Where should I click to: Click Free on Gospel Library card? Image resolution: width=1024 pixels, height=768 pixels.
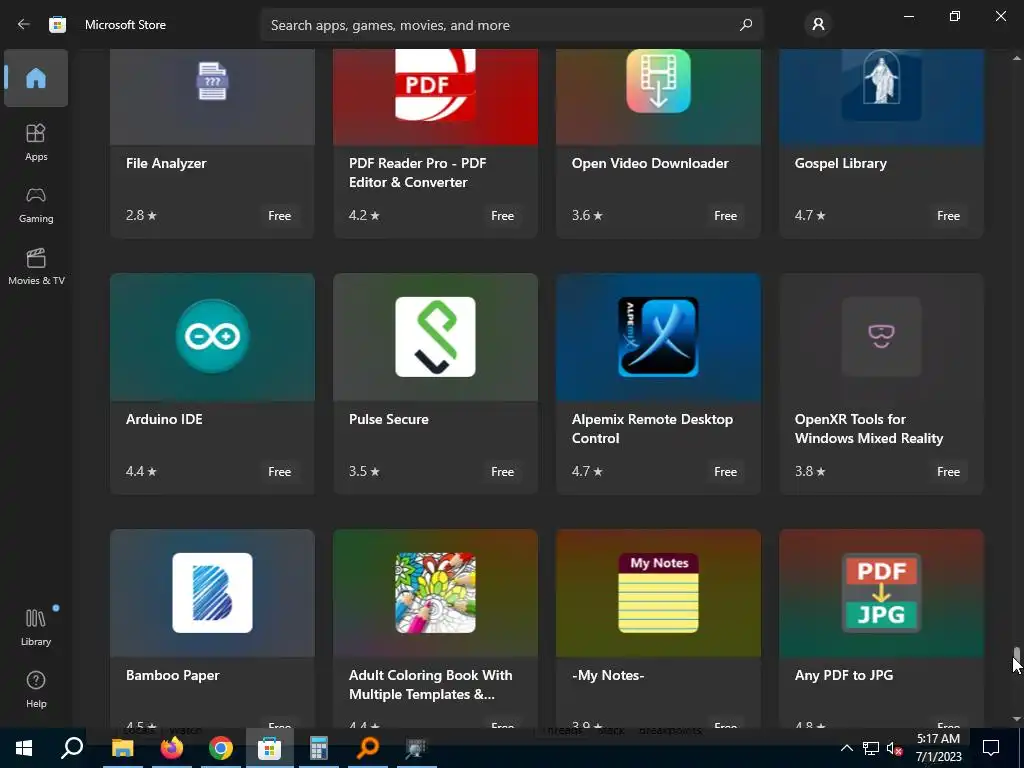pyautogui.click(x=948, y=216)
